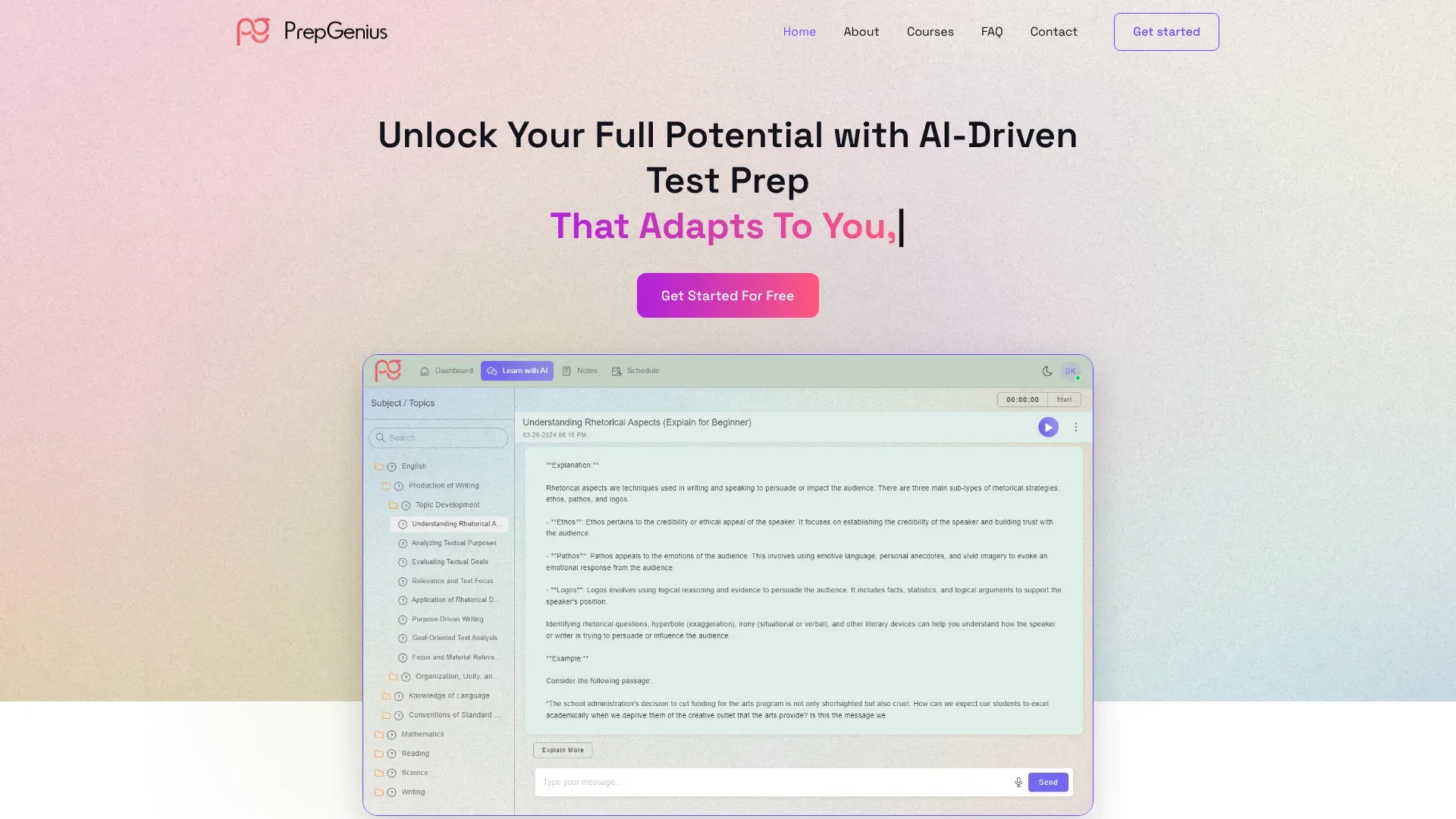Click the Start timer button
This screenshot has height=819, width=1456.
tap(1063, 399)
